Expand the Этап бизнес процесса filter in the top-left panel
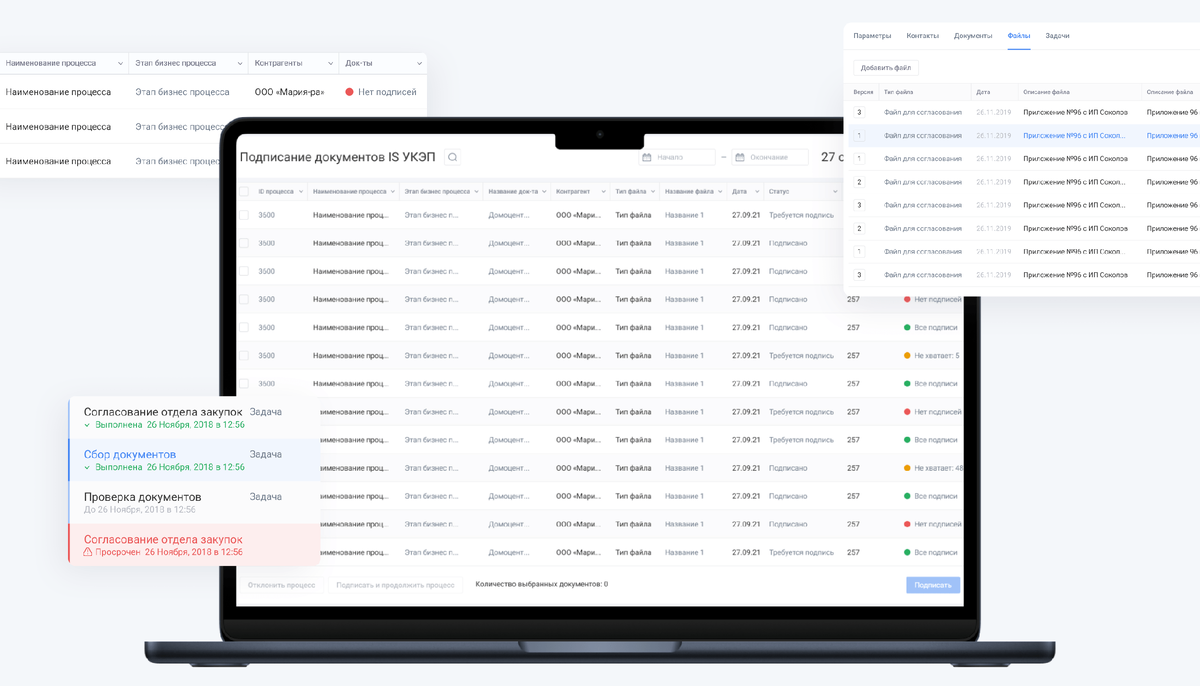This screenshot has width=1200, height=686. coord(240,64)
